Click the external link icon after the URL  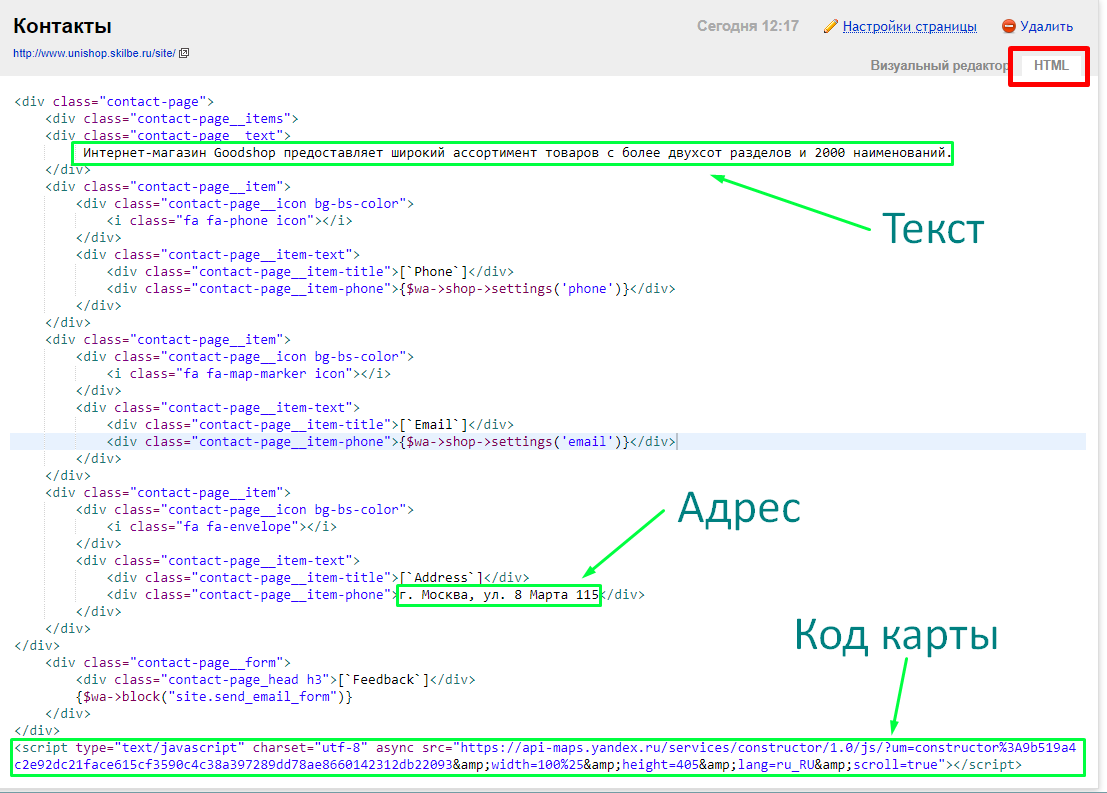pos(184,53)
